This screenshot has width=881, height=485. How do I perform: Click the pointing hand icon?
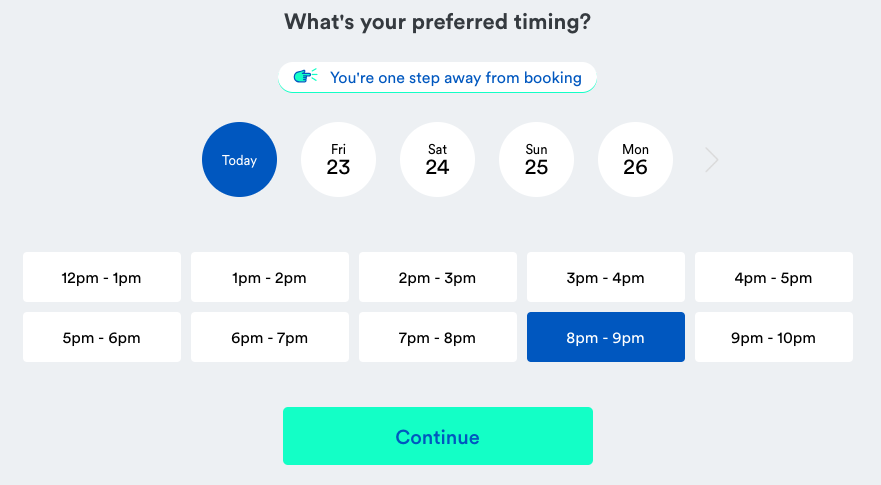(305, 77)
